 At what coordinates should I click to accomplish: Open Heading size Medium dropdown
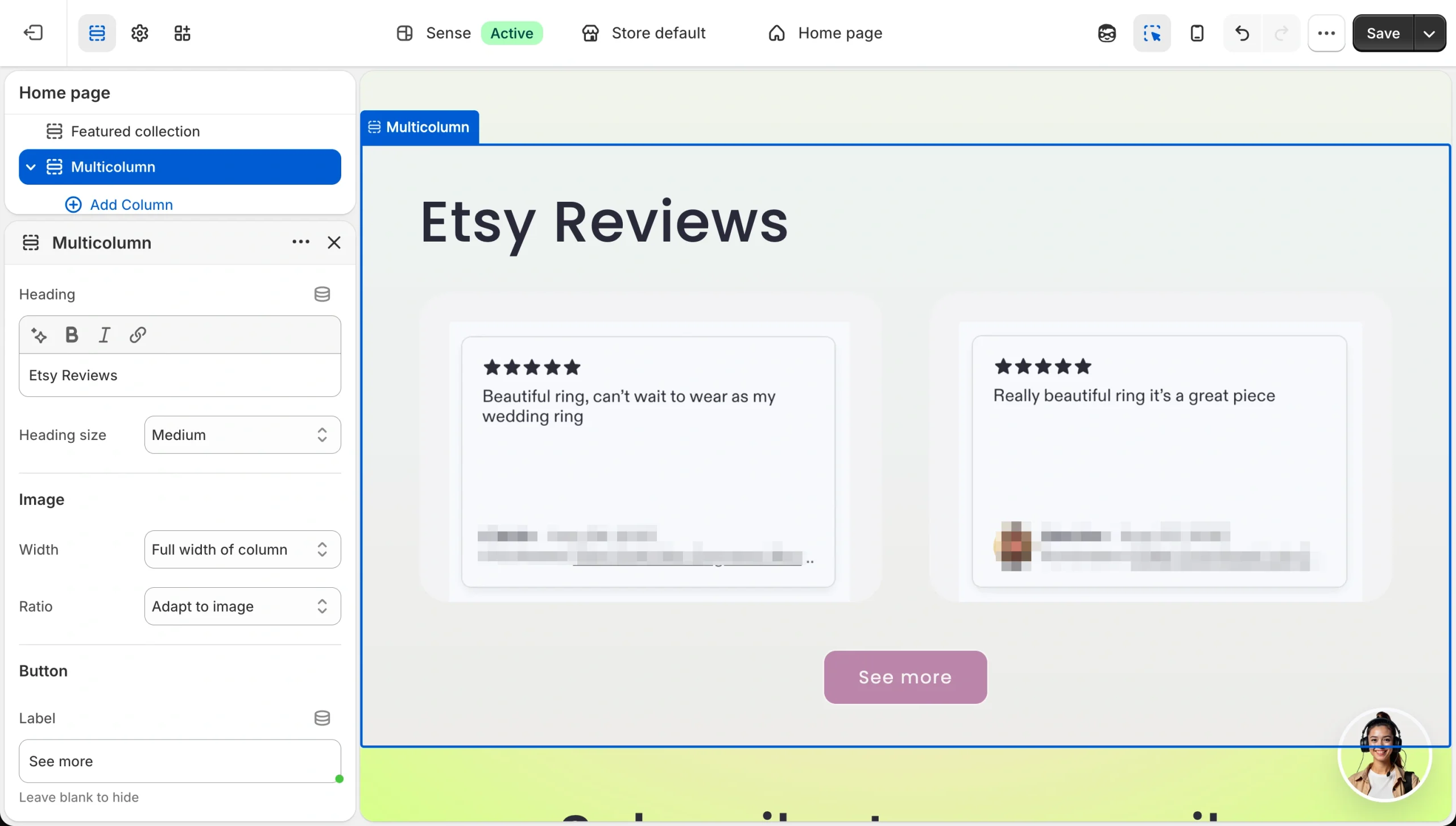click(242, 435)
